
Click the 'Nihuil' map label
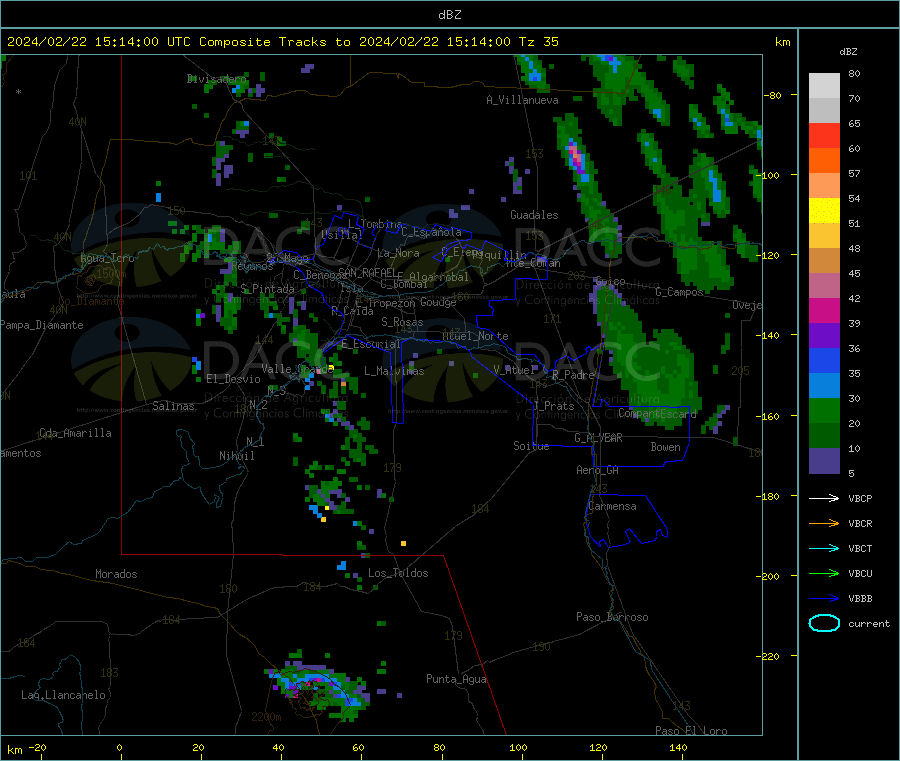(x=236, y=456)
